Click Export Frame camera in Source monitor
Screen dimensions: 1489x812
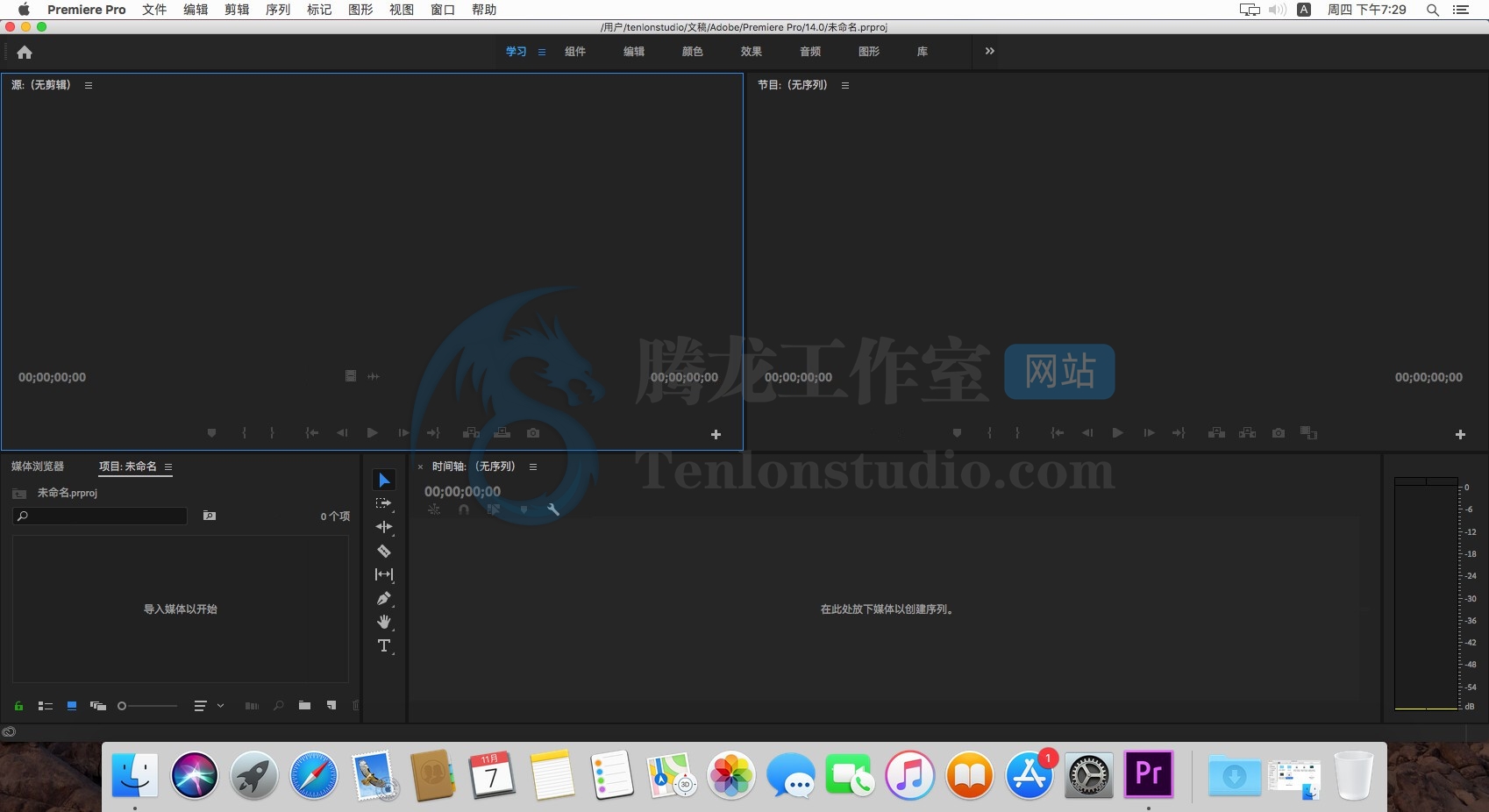point(533,433)
